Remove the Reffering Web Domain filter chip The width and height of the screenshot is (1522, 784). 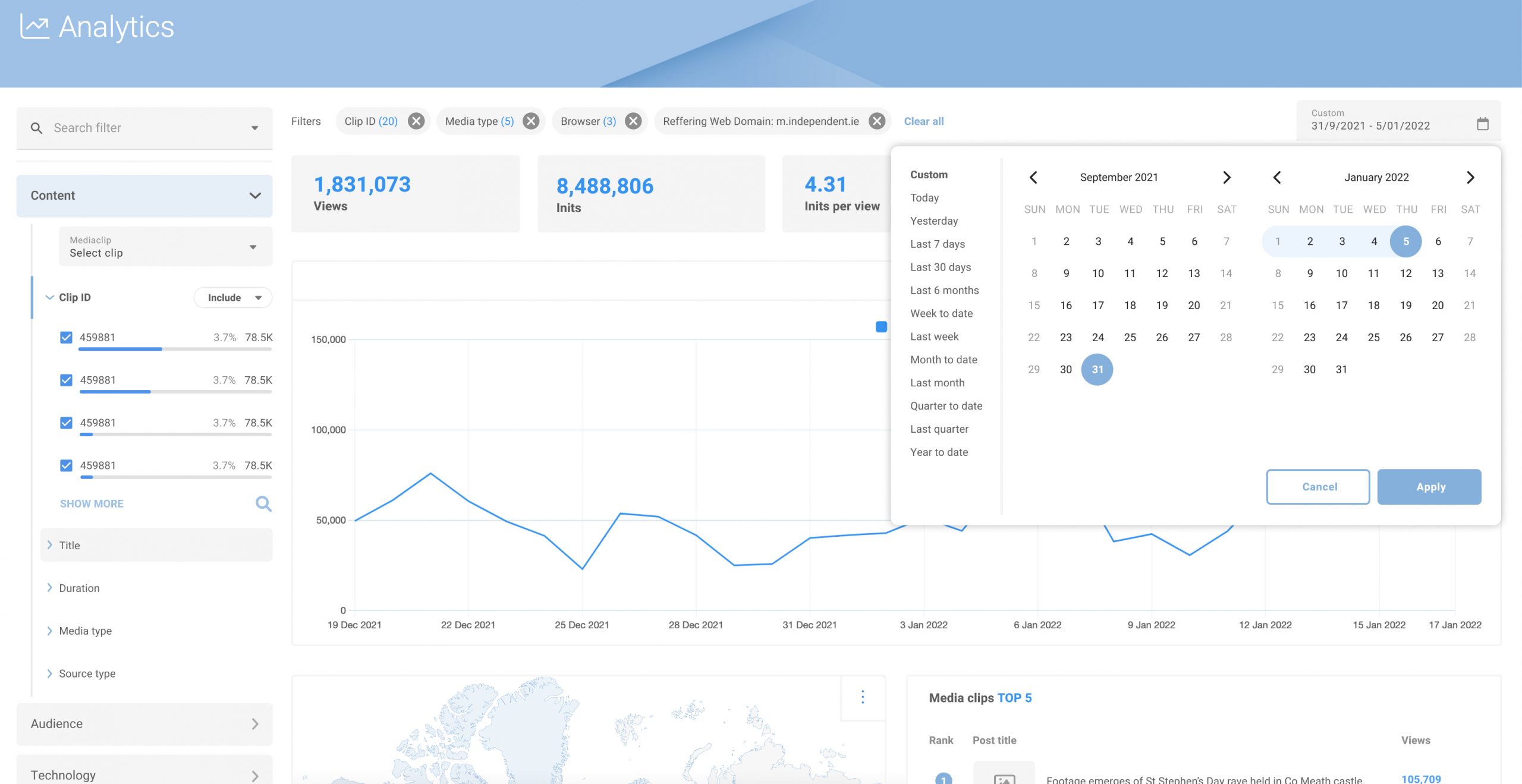[877, 121]
